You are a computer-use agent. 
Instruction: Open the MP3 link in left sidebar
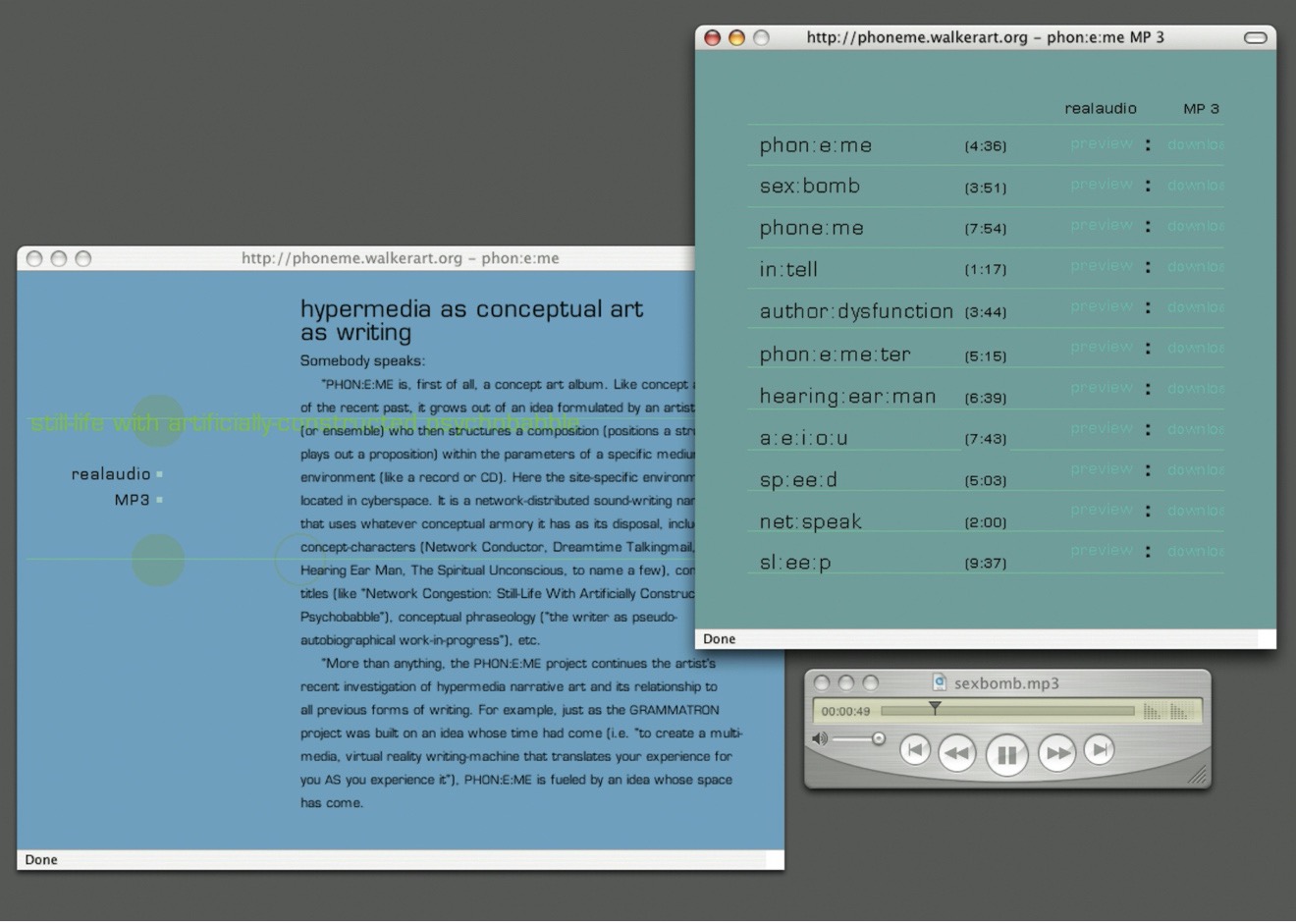coord(132,500)
